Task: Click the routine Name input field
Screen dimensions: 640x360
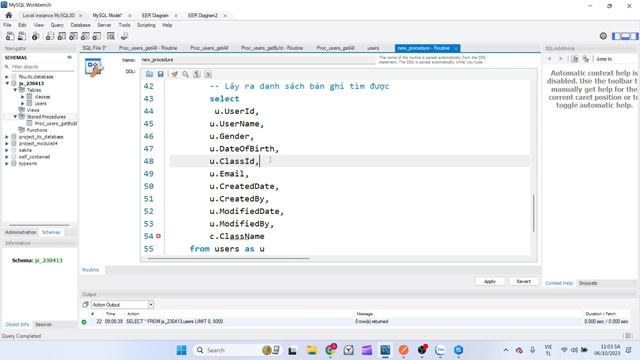Action: click(258, 60)
